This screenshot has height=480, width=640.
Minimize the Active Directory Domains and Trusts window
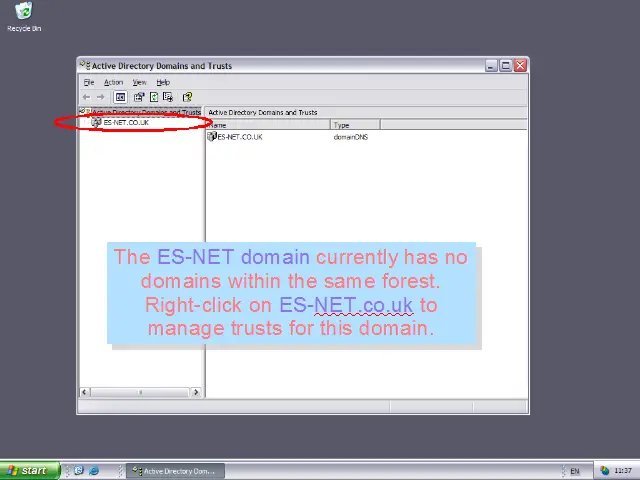491,66
